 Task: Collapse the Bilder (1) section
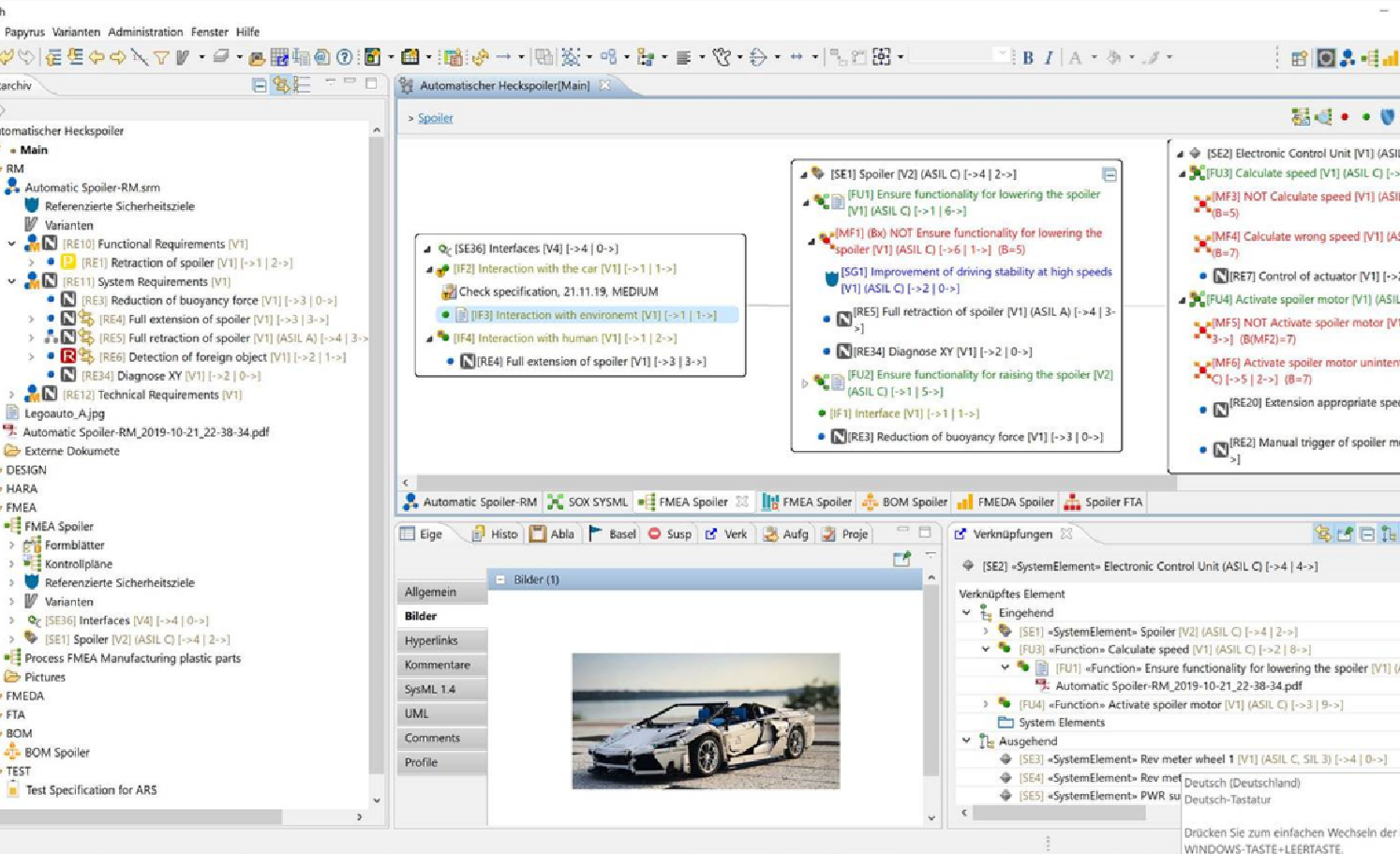pos(500,579)
